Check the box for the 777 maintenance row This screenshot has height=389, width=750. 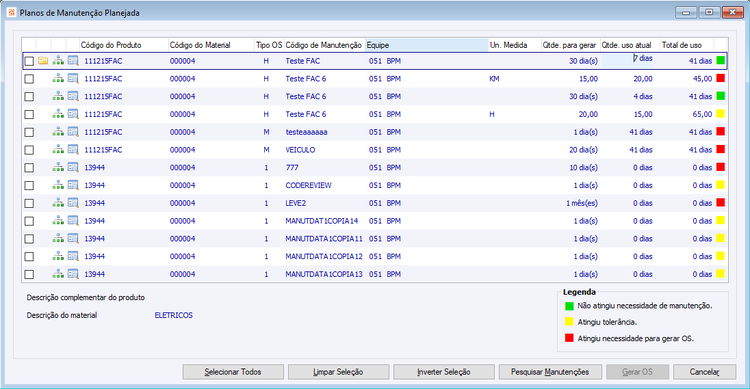point(29,167)
